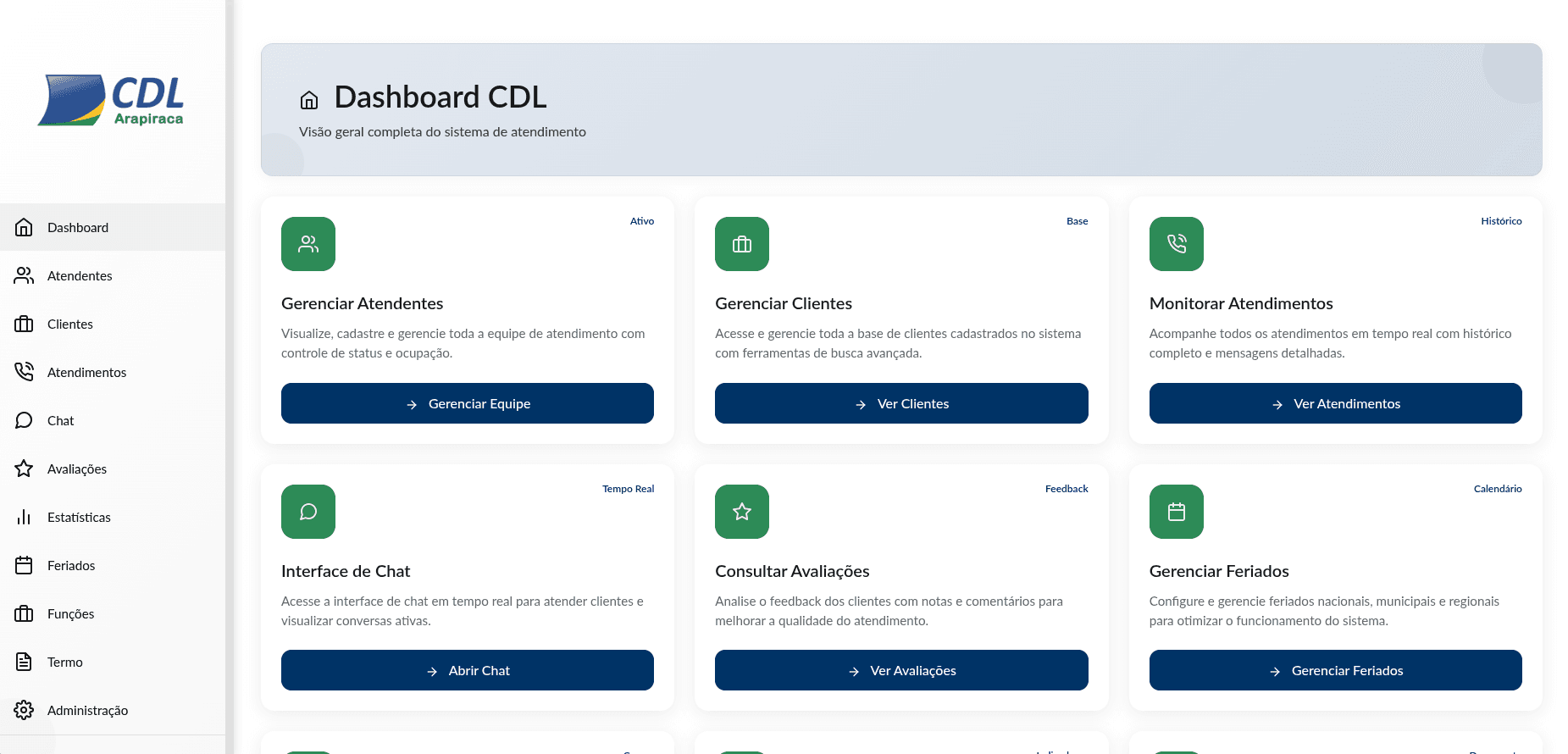Click the Monitorar Atendimentos card title
The width and height of the screenshot is (1568, 754).
coord(1241,303)
